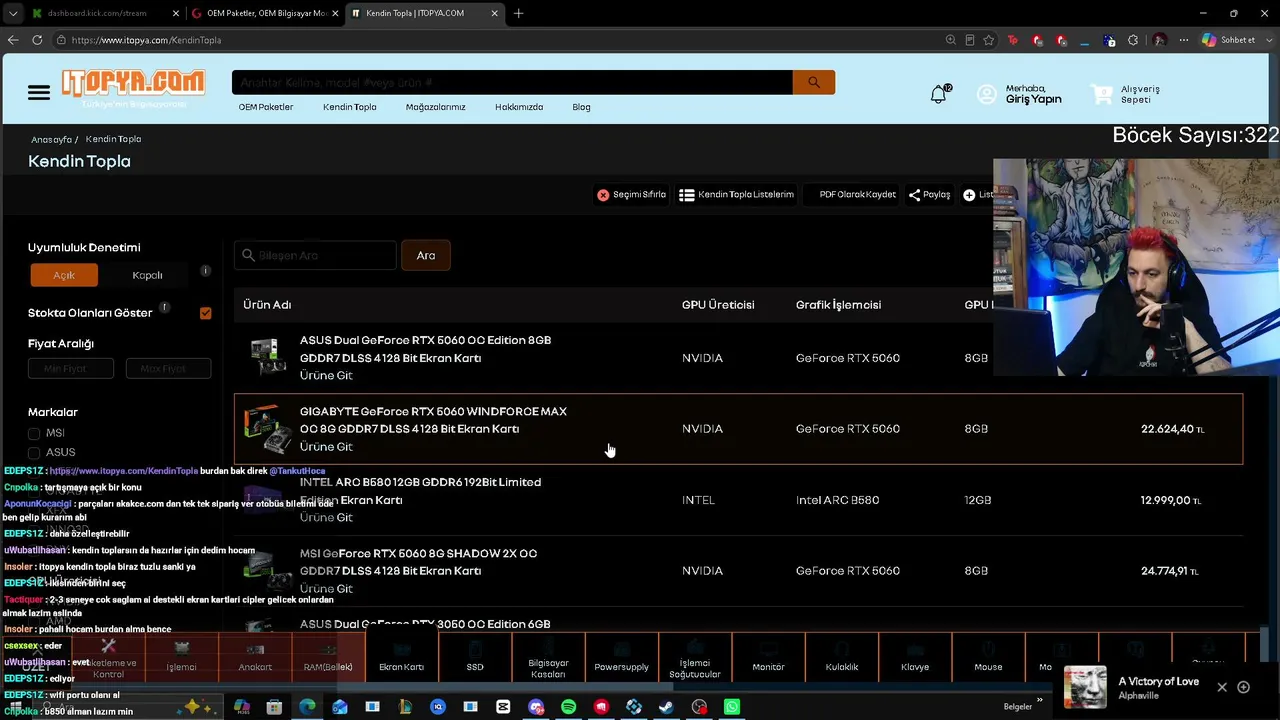Open Ürüne Git for MSI RTX 5060 SHADOW

coord(326,589)
